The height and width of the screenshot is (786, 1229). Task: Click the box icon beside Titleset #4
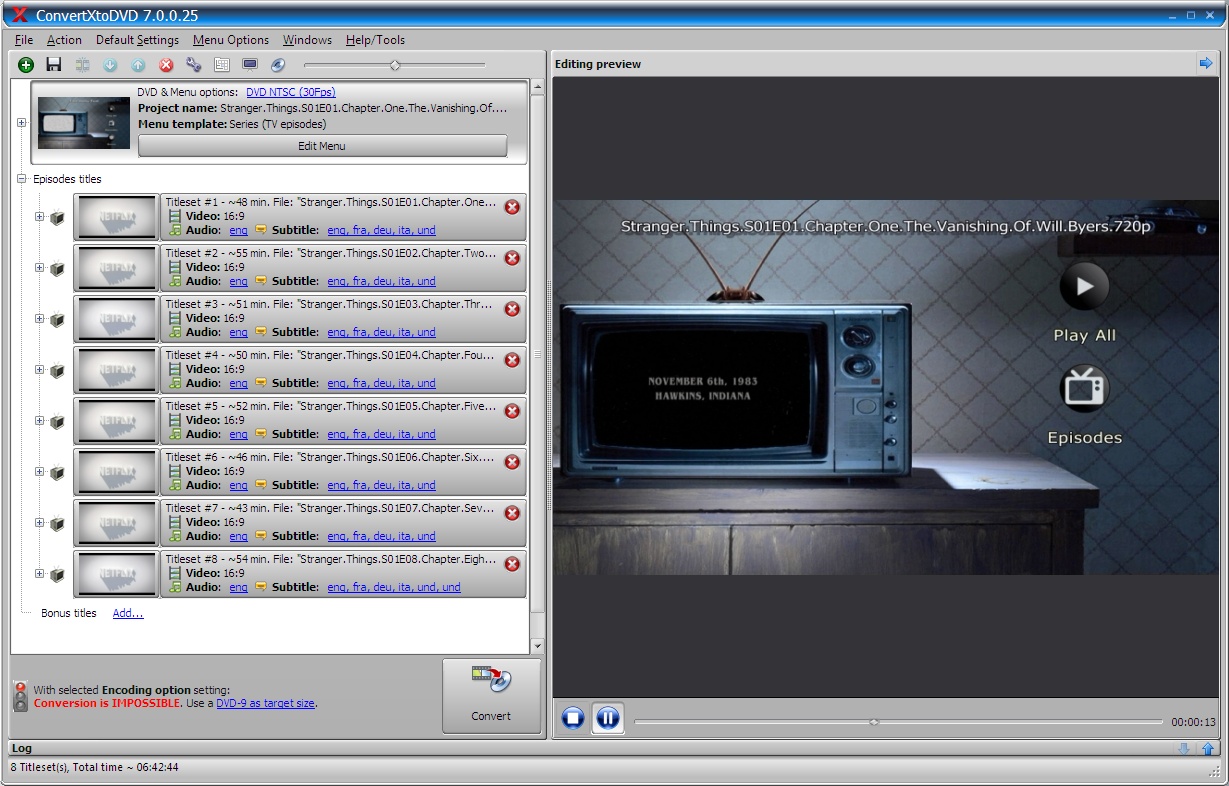[x=57, y=370]
